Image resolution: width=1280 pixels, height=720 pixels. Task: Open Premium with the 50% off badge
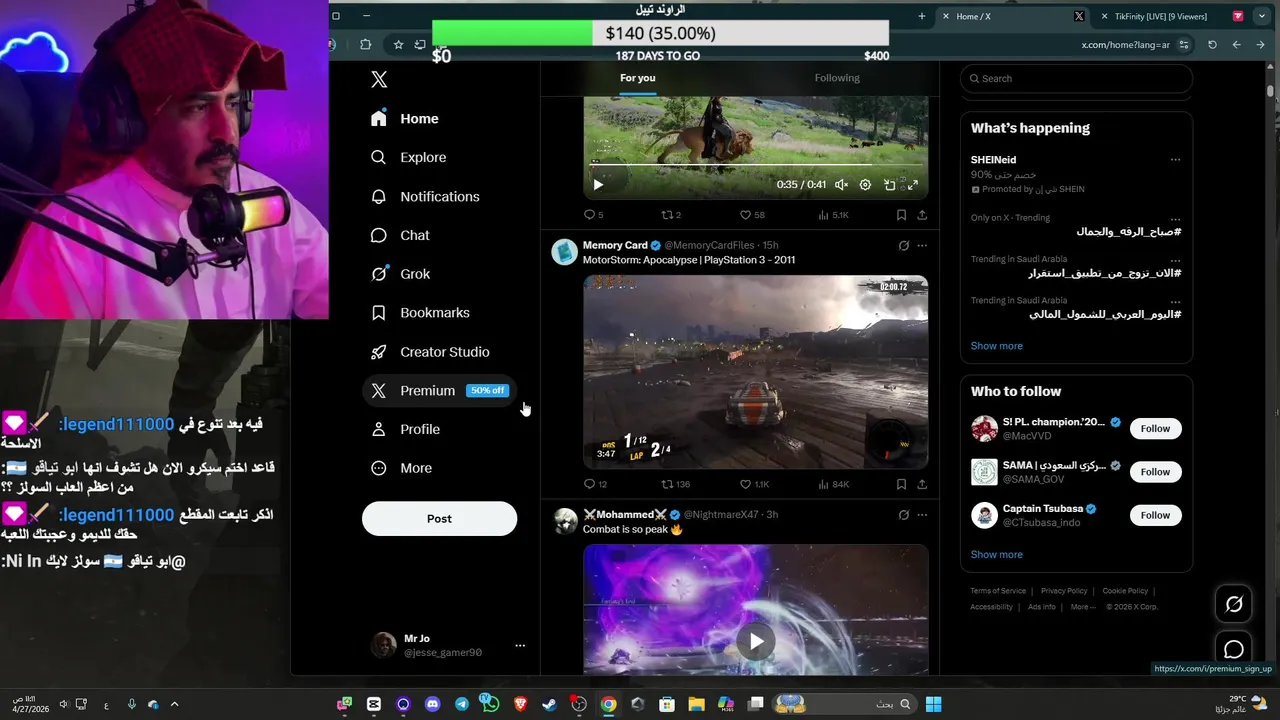click(x=439, y=391)
